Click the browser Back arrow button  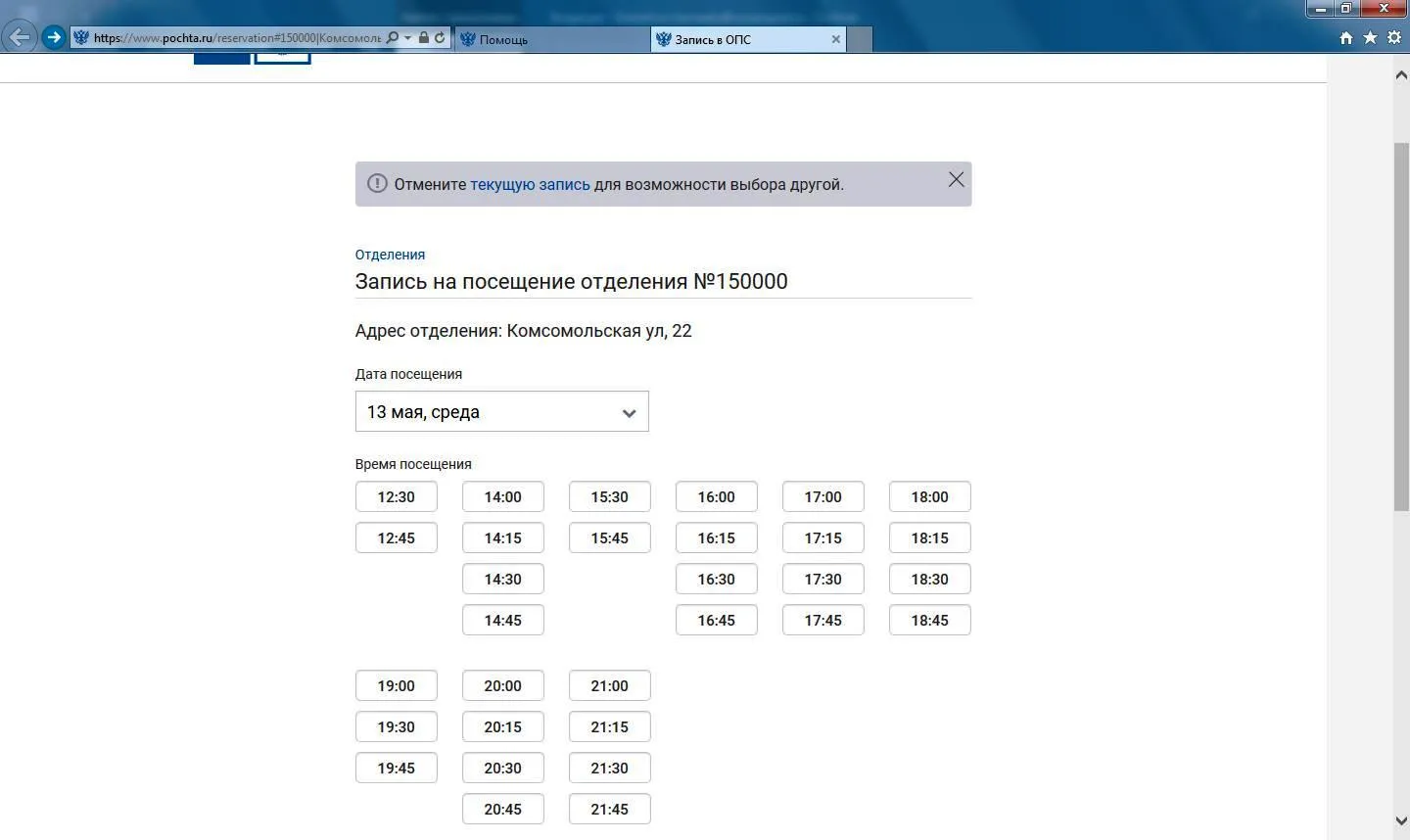[x=20, y=38]
